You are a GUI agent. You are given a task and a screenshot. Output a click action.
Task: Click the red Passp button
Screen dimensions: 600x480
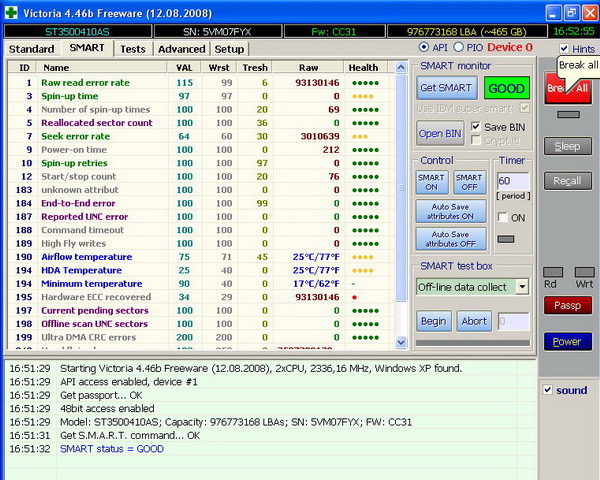567,305
